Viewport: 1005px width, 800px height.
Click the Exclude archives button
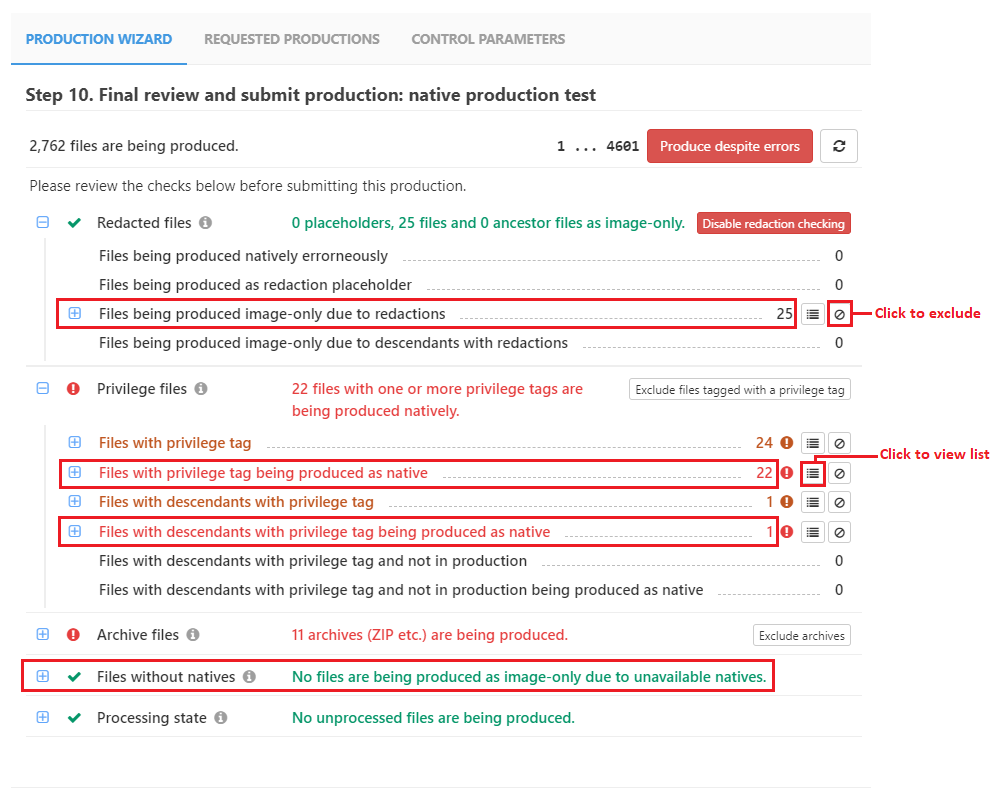point(801,635)
